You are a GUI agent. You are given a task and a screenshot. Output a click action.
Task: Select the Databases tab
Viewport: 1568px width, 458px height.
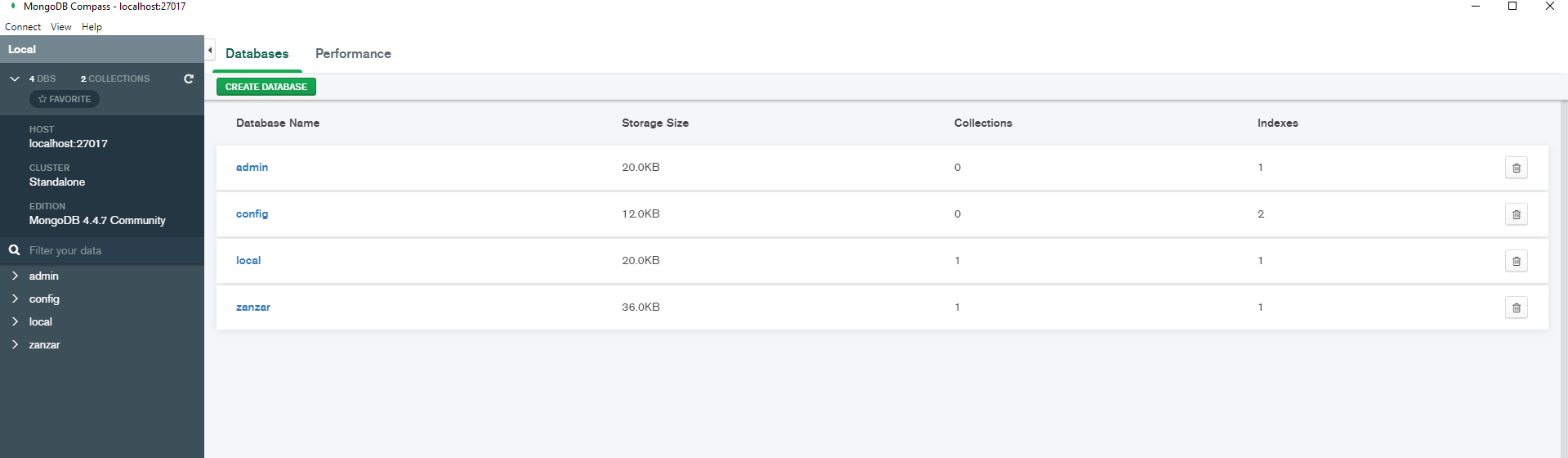[x=257, y=54]
